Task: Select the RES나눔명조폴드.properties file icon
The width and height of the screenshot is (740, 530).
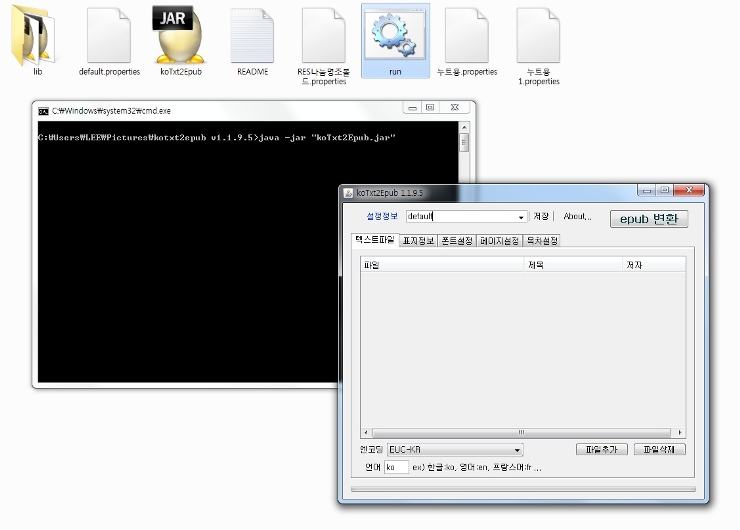Action: tap(324, 35)
